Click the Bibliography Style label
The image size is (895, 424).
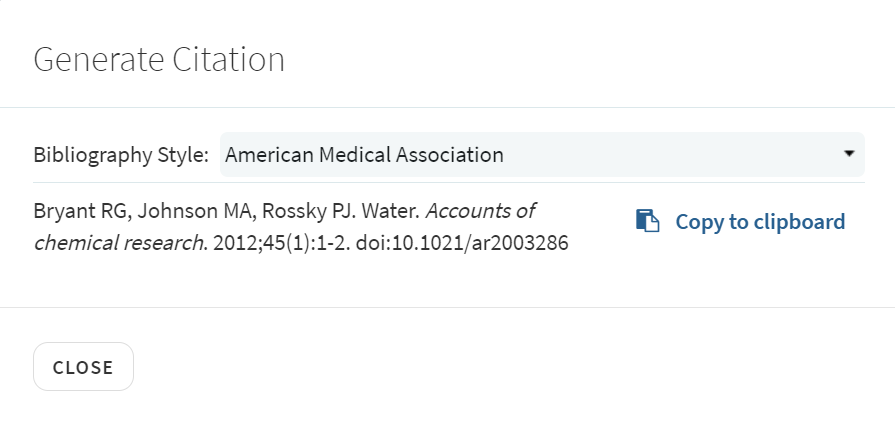(121, 155)
